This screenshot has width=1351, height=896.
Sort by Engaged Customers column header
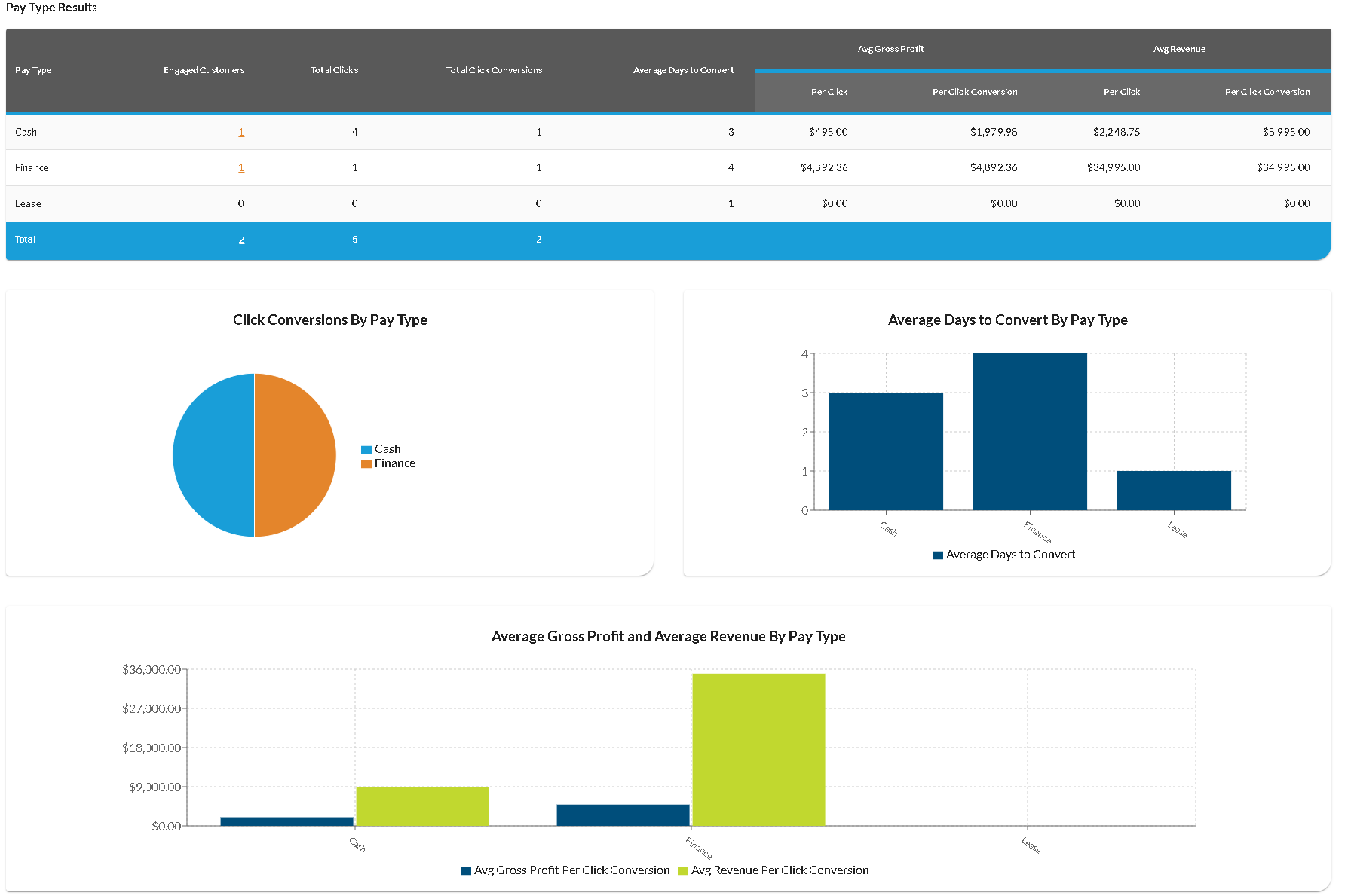pos(204,70)
